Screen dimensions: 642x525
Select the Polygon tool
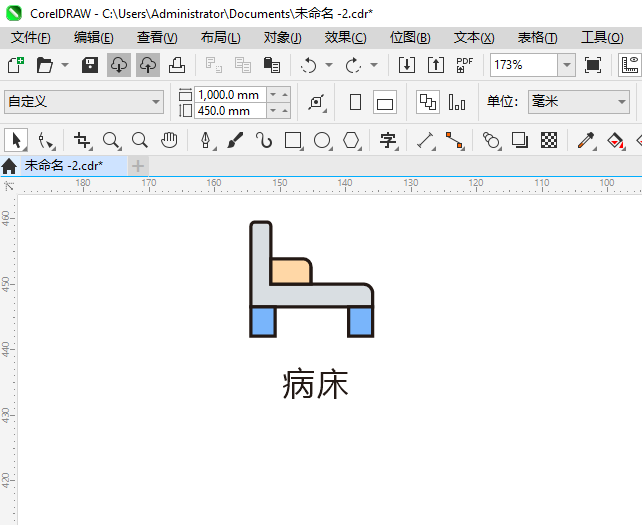pos(351,140)
